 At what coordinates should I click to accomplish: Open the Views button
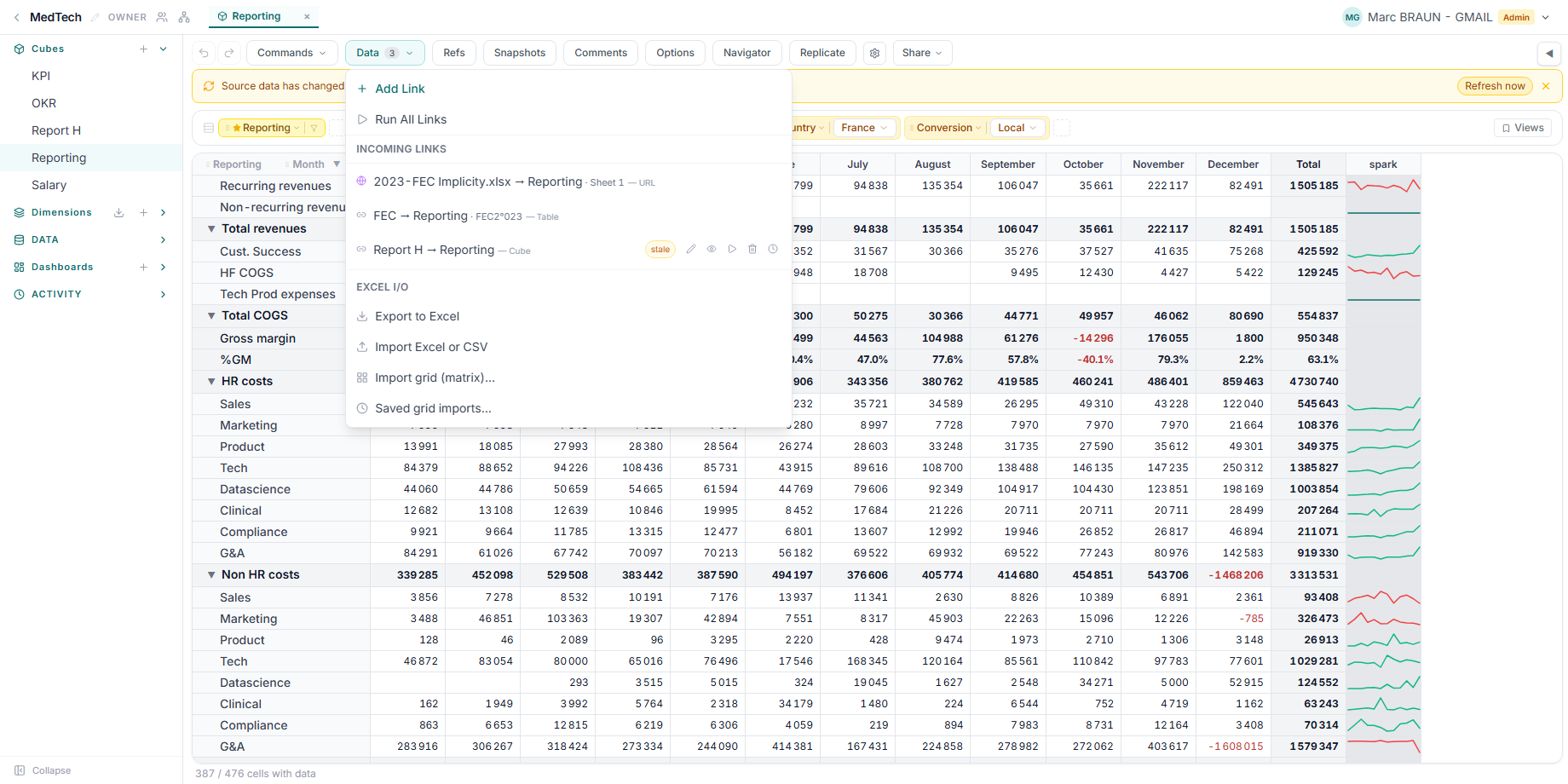(1523, 128)
